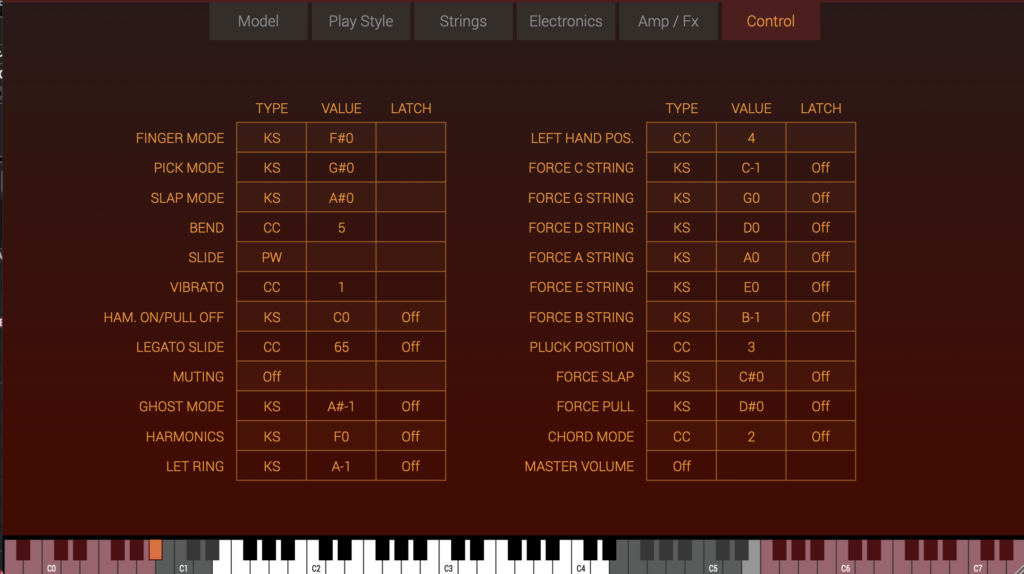Toggle Ham. On/Pull Off latch setting
The image size is (1024, 574).
410,317
